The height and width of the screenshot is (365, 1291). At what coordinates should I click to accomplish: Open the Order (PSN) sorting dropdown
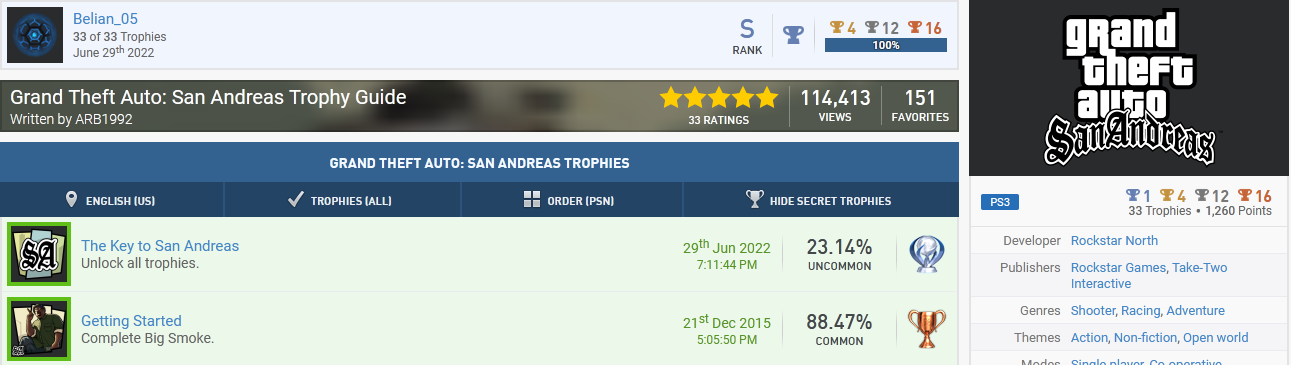(x=571, y=200)
